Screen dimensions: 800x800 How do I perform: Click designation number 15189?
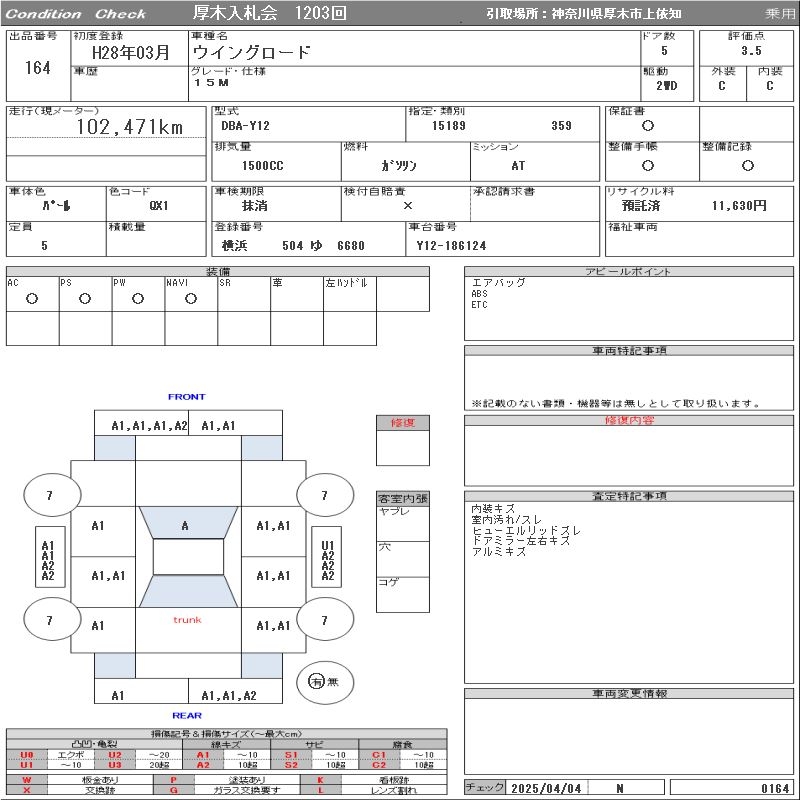click(x=448, y=126)
